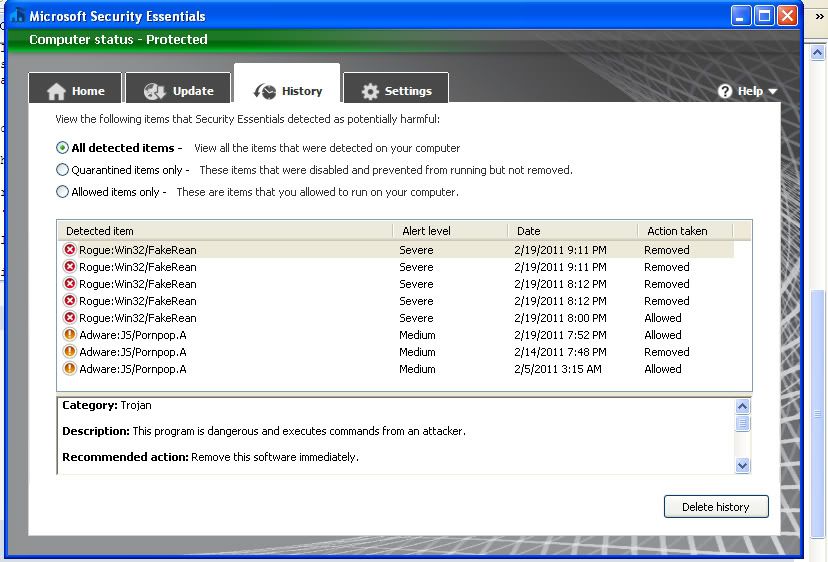Click the Help question mark icon
Screen dimensions: 828x562
tap(725, 91)
